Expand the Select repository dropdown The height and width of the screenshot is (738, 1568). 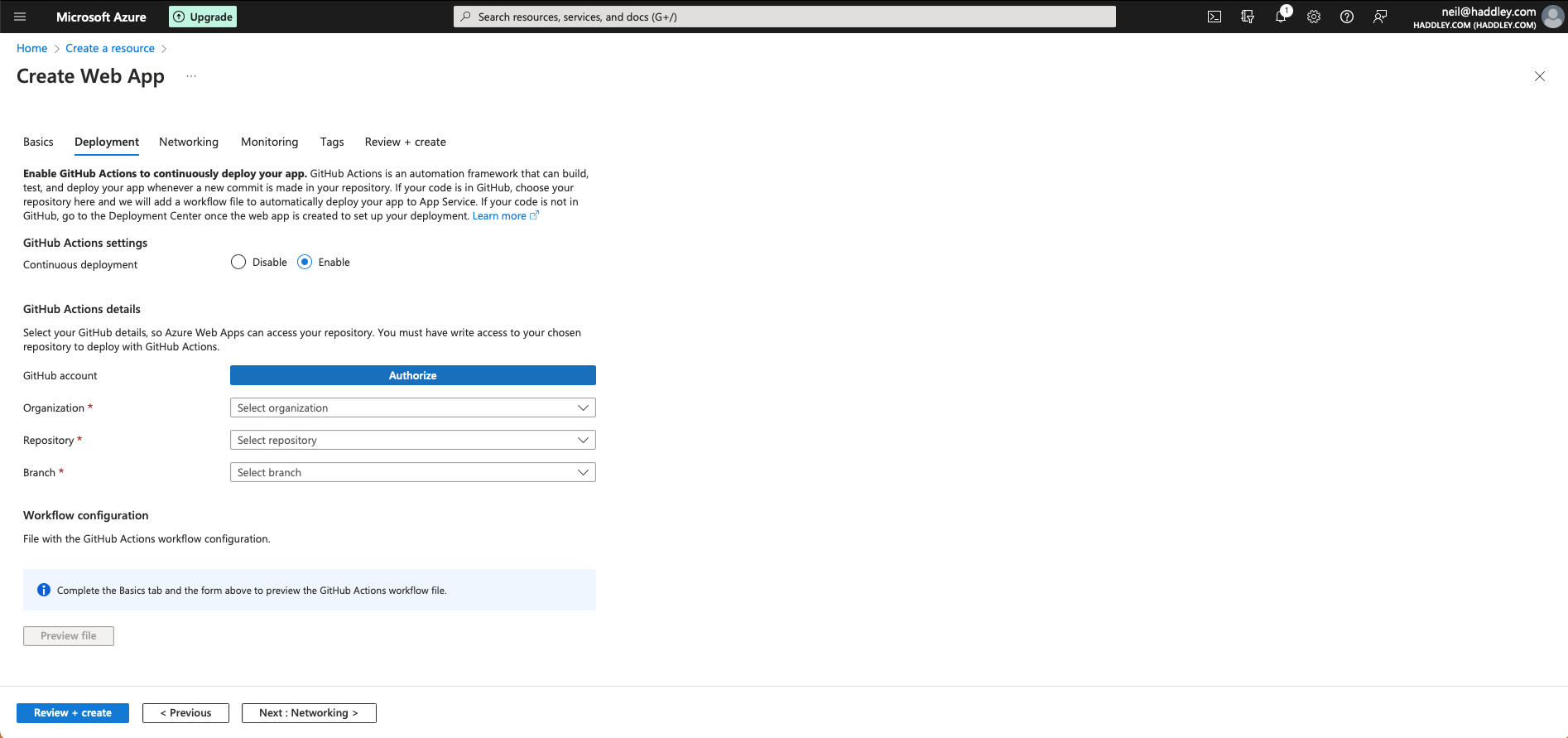[413, 440]
